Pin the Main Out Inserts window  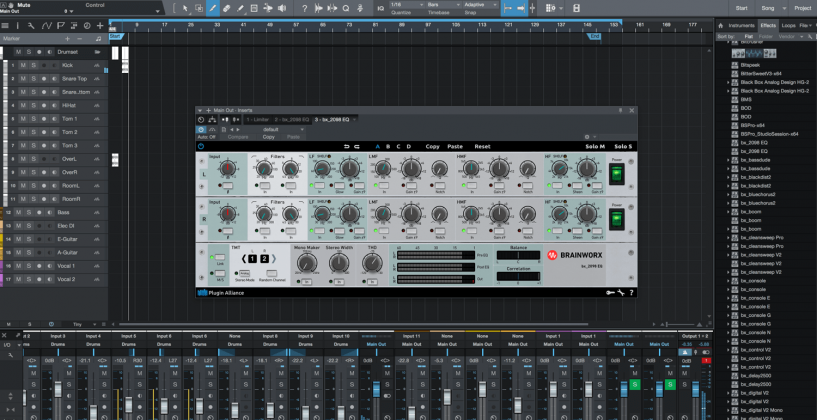click(x=621, y=110)
